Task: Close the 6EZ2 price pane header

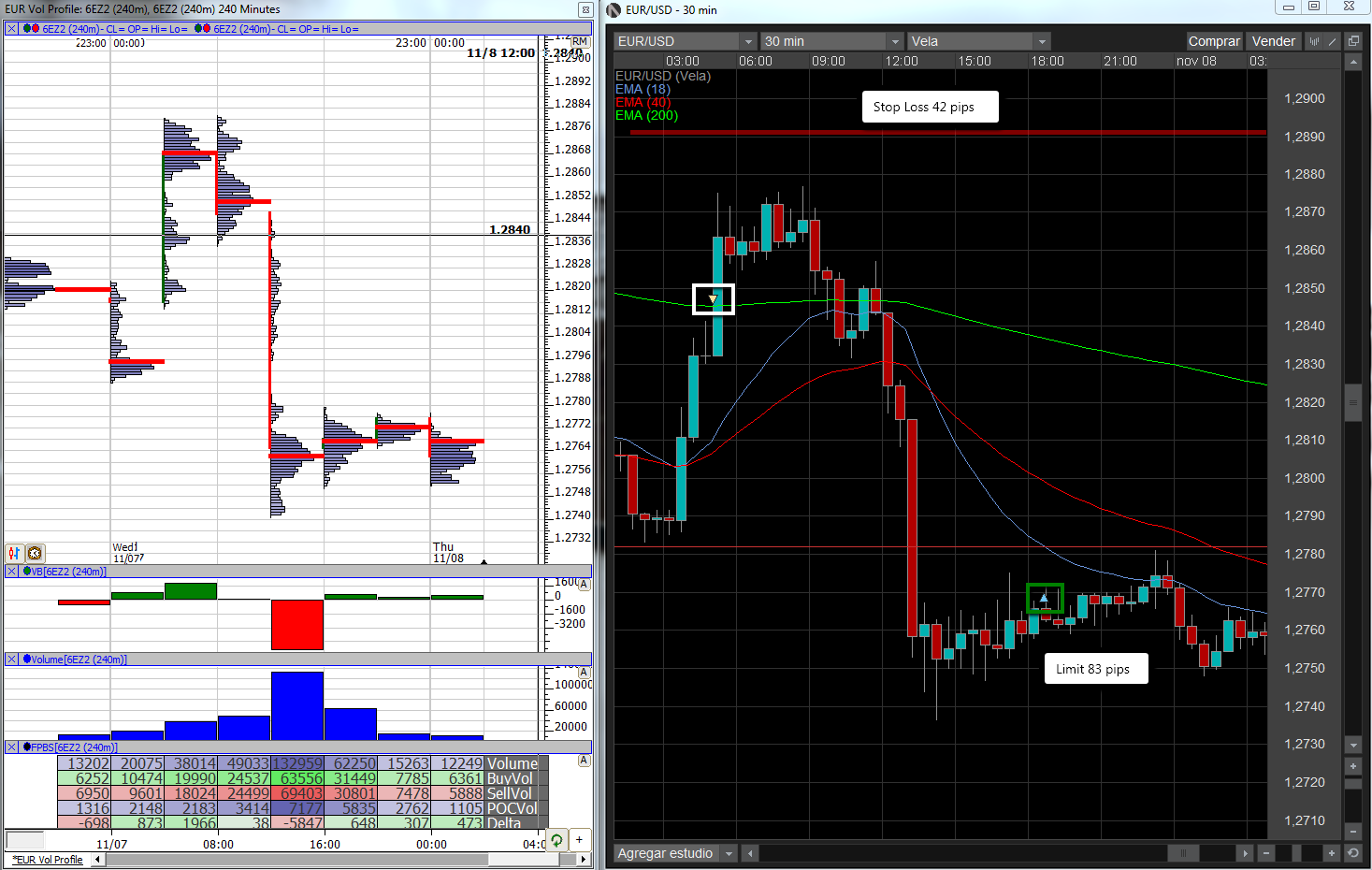Action: click(11, 29)
